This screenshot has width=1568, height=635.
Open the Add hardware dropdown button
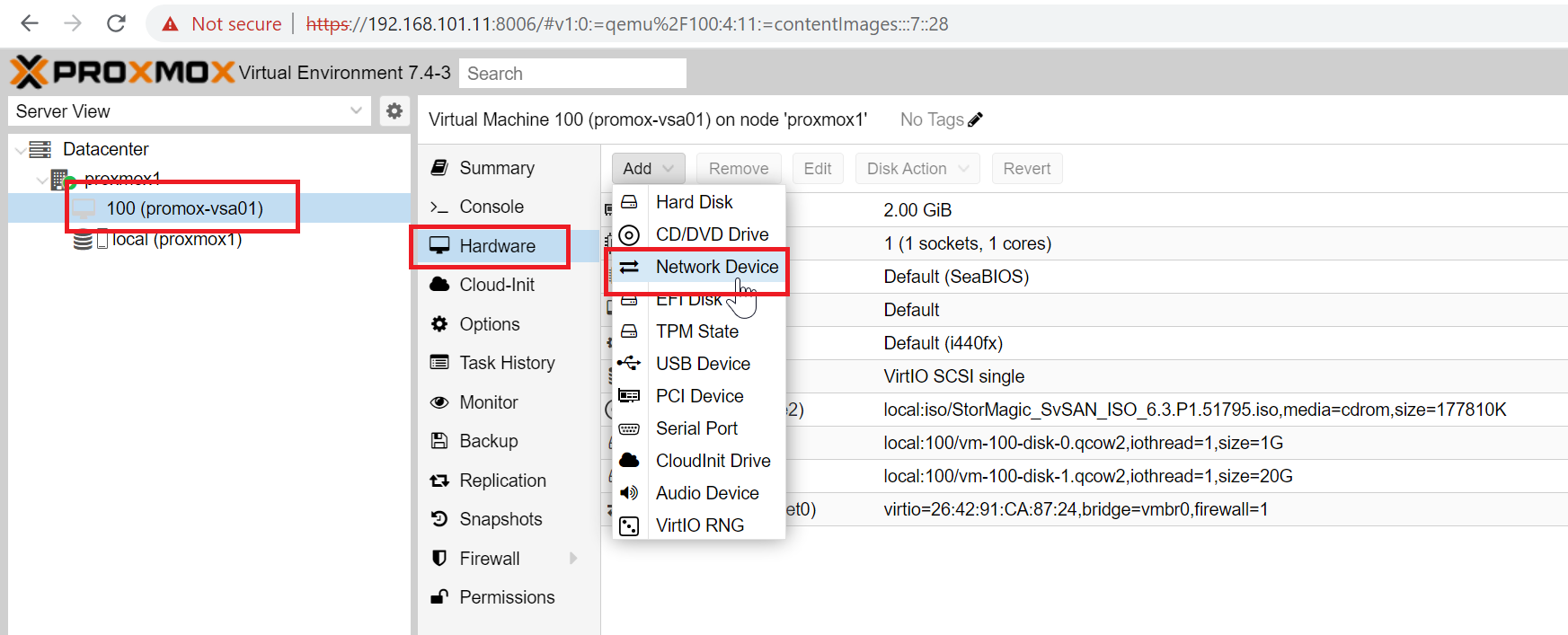click(x=648, y=169)
